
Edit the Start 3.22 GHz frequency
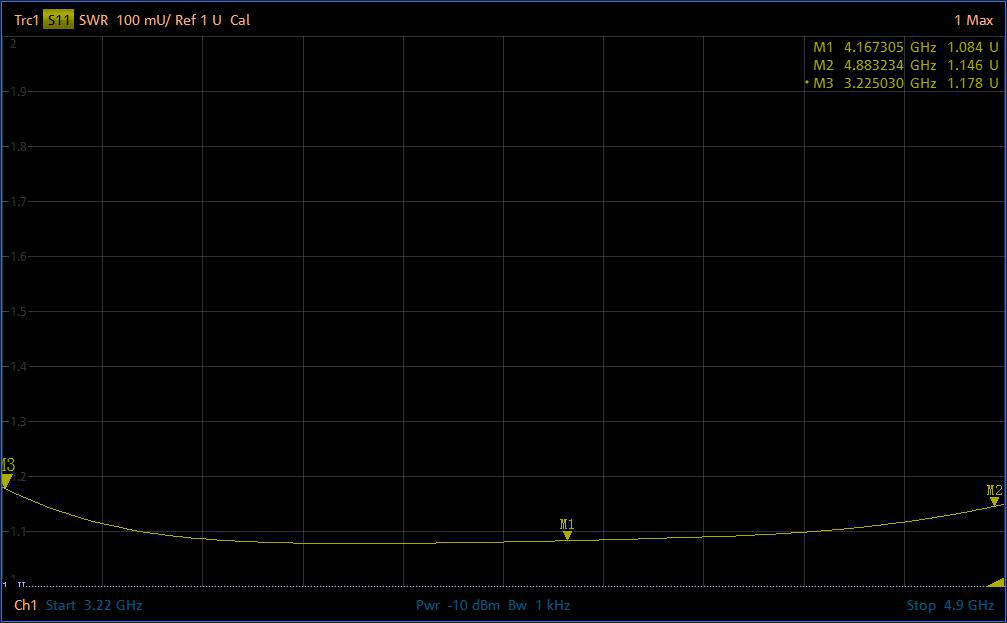pyautogui.click(x=94, y=605)
